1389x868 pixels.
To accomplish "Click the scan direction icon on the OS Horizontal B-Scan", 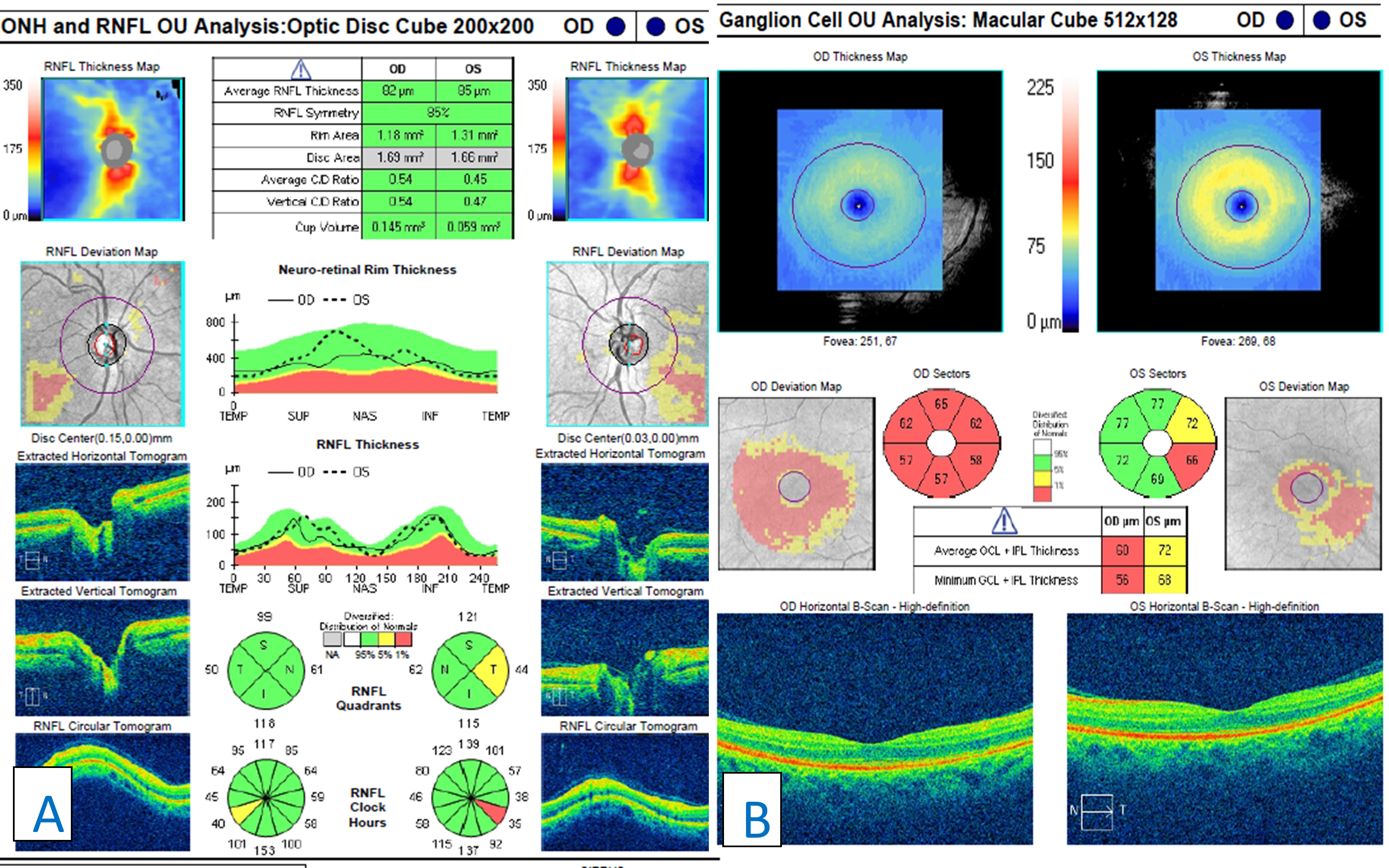I will tap(1097, 811).
